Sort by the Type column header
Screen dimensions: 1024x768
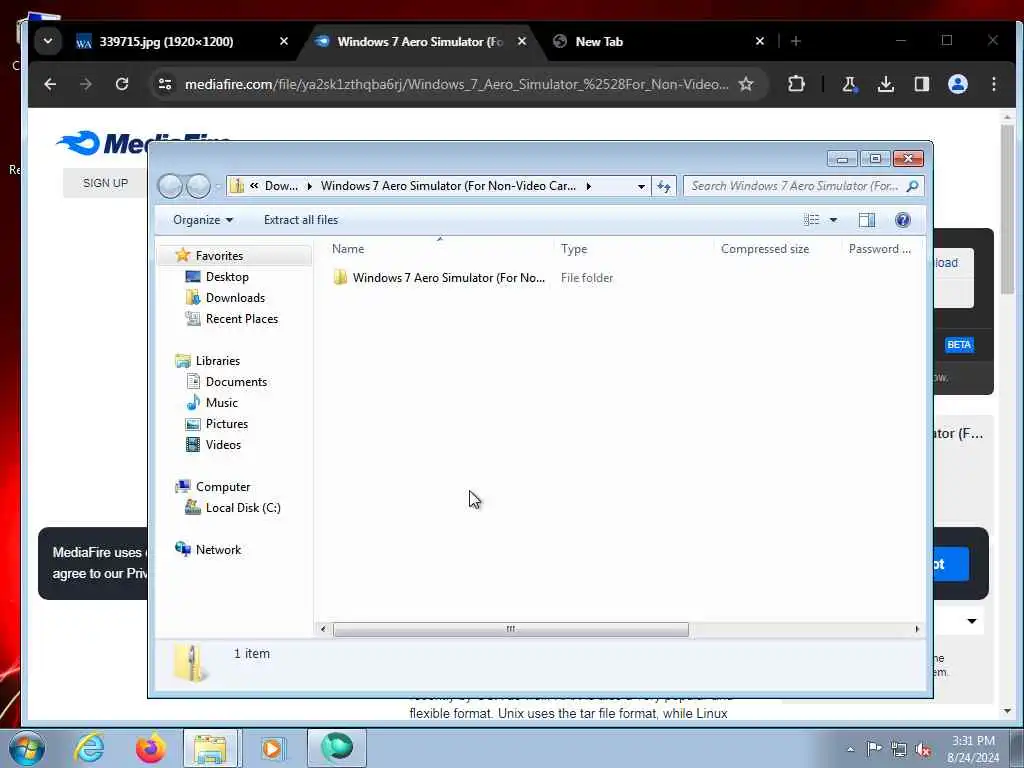pyautogui.click(x=633, y=249)
